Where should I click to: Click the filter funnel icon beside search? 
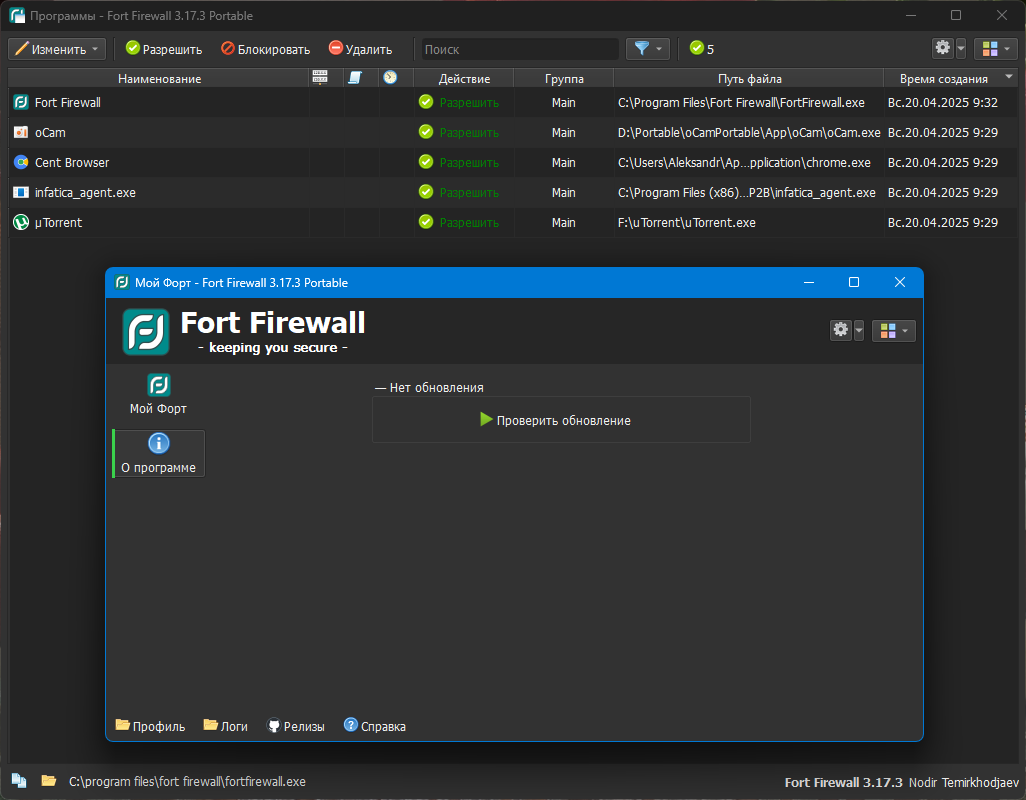point(641,48)
